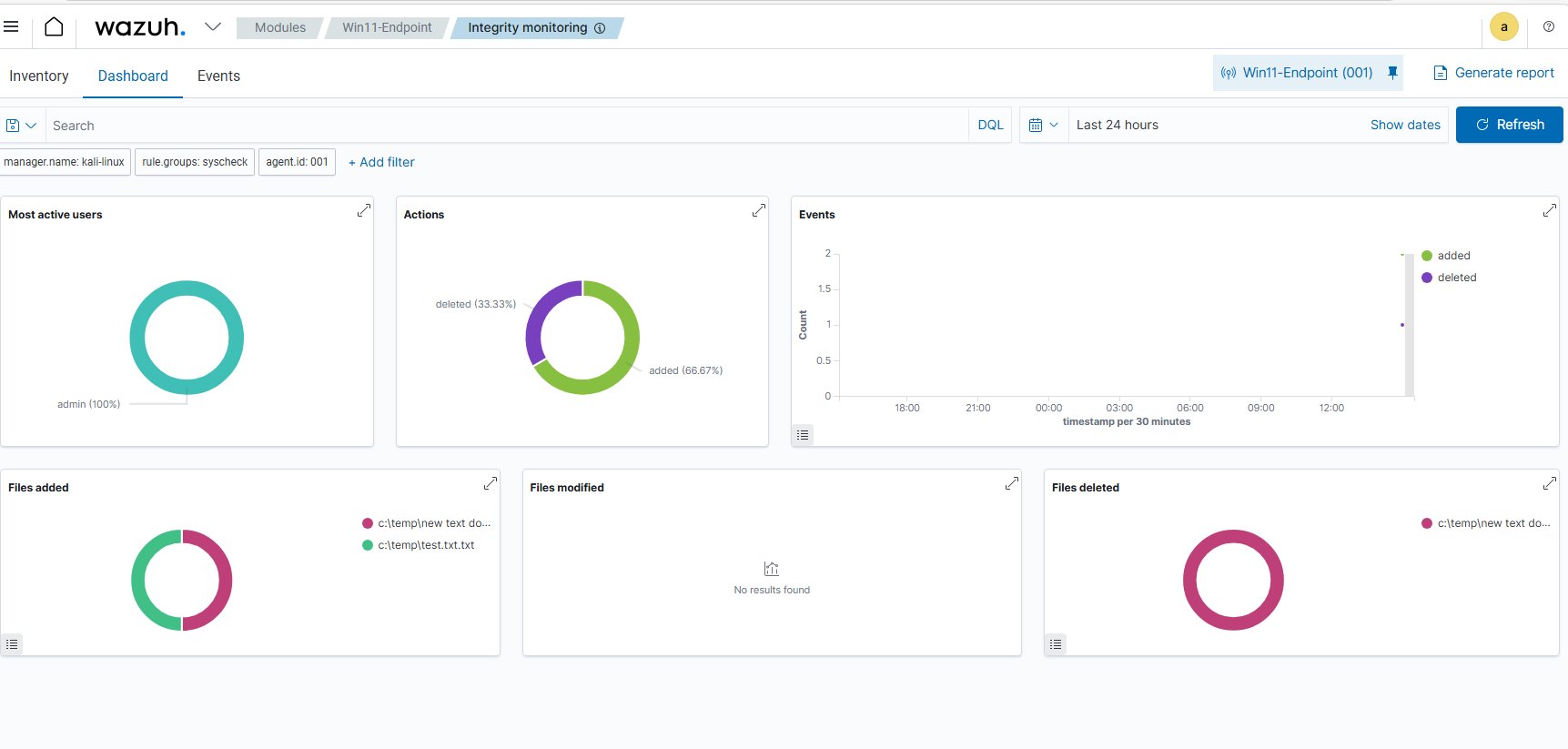The width and height of the screenshot is (1568, 749).
Task: Select the rule.groups: syscheck filter
Action: point(195,162)
